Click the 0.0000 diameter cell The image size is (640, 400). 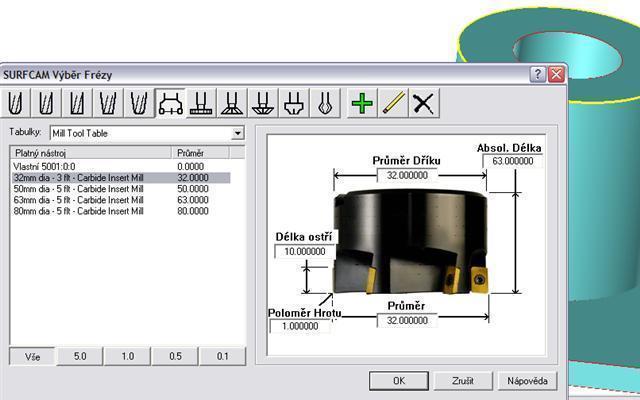pos(190,167)
